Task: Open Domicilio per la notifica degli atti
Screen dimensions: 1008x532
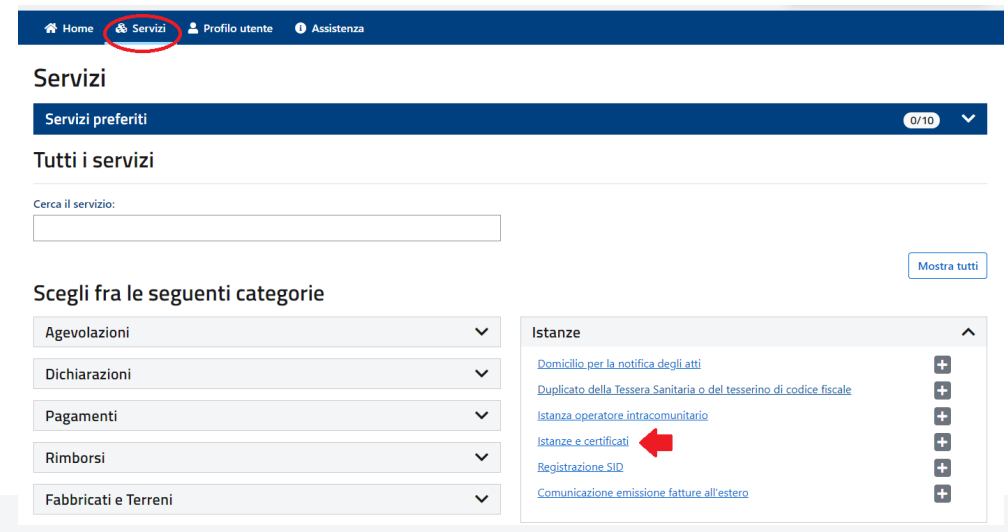Action: tap(619, 364)
